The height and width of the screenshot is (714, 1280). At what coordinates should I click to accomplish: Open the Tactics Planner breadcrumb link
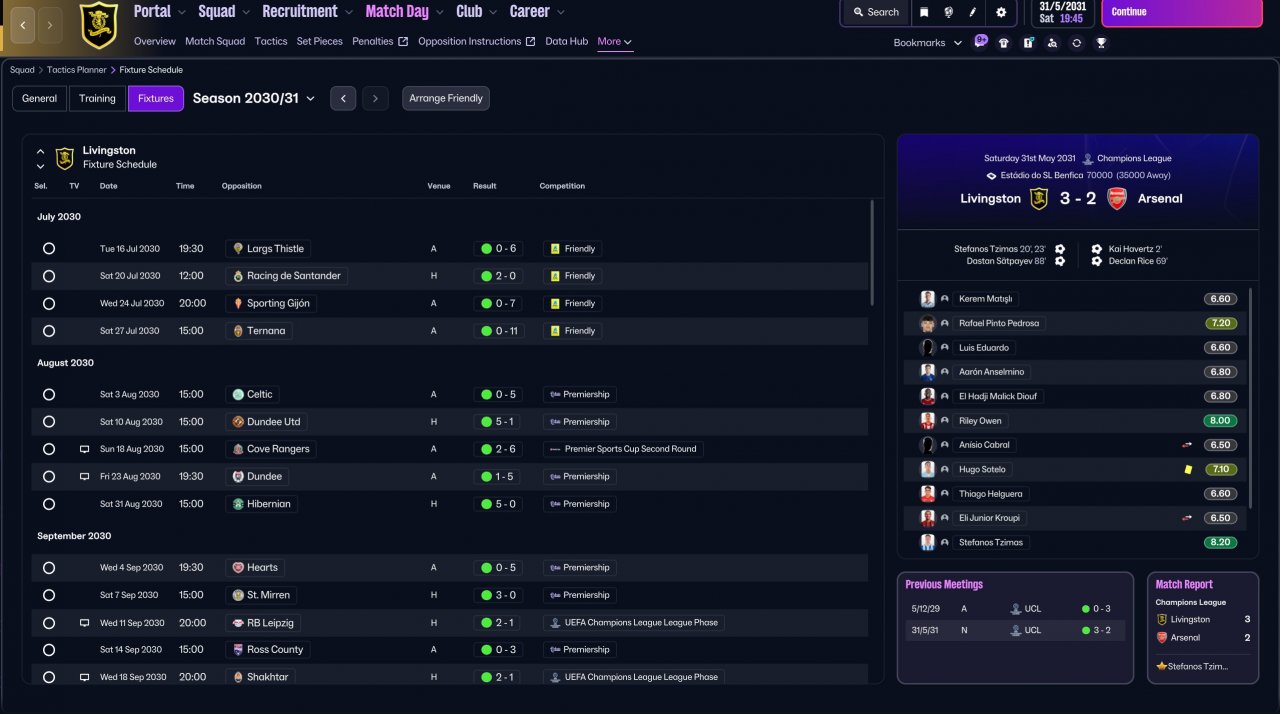(x=76, y=70)
